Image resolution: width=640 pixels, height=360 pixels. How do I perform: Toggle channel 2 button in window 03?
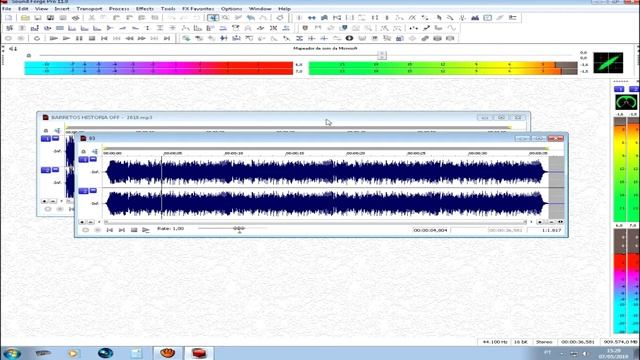(x=83, y=191)
